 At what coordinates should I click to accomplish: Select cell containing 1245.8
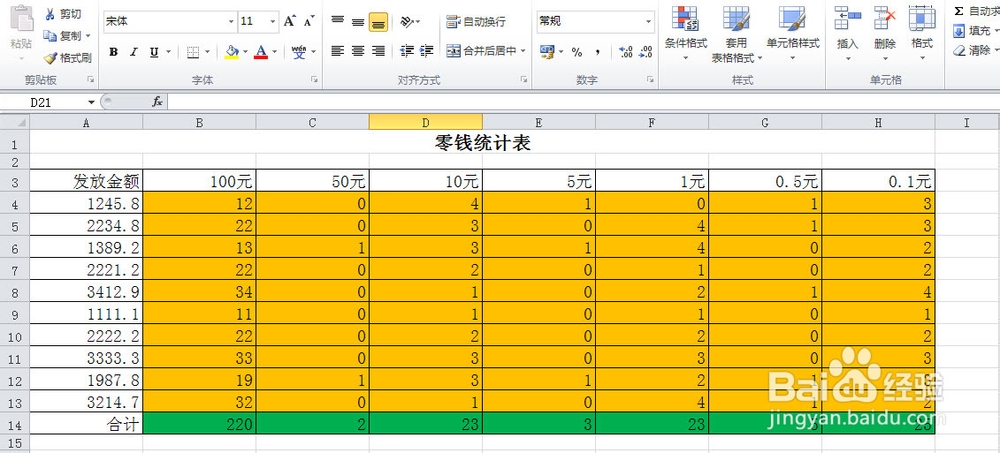87,204
